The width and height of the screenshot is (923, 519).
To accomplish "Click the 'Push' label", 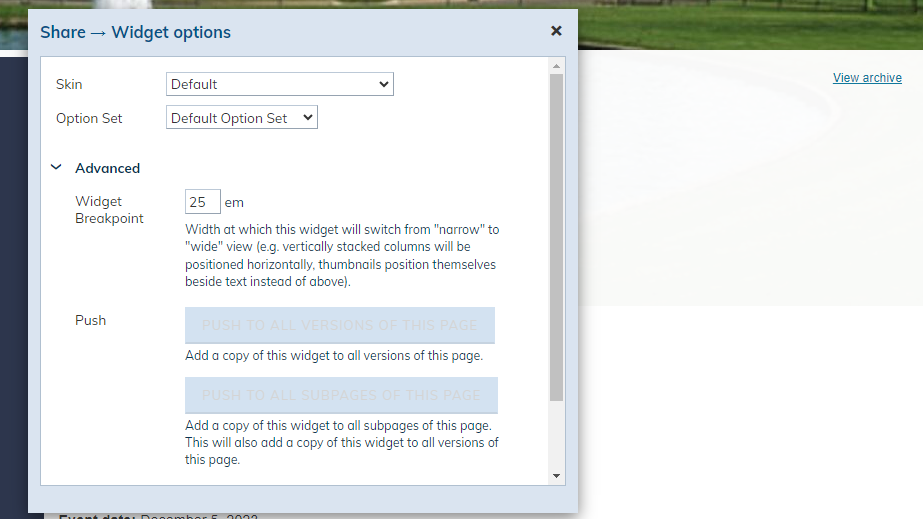I will [x=91, y=320].
